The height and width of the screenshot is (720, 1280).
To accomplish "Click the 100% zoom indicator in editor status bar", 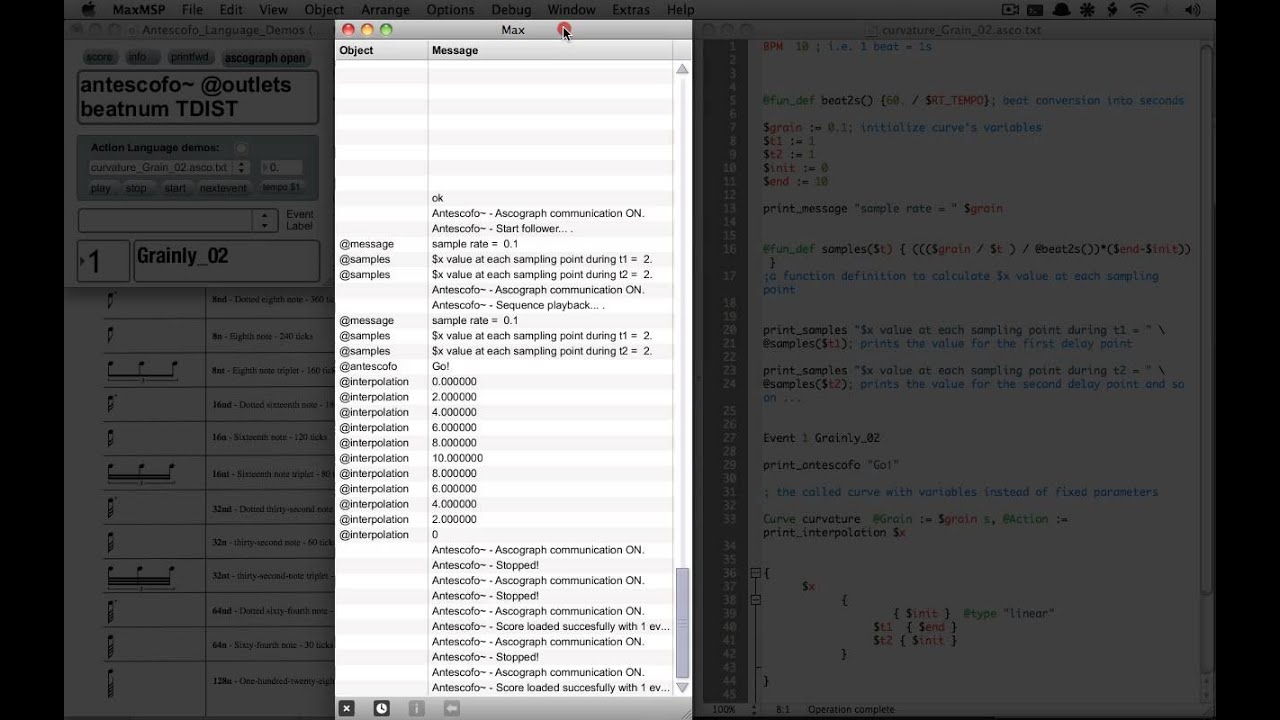I will click(x=723, y=709).
